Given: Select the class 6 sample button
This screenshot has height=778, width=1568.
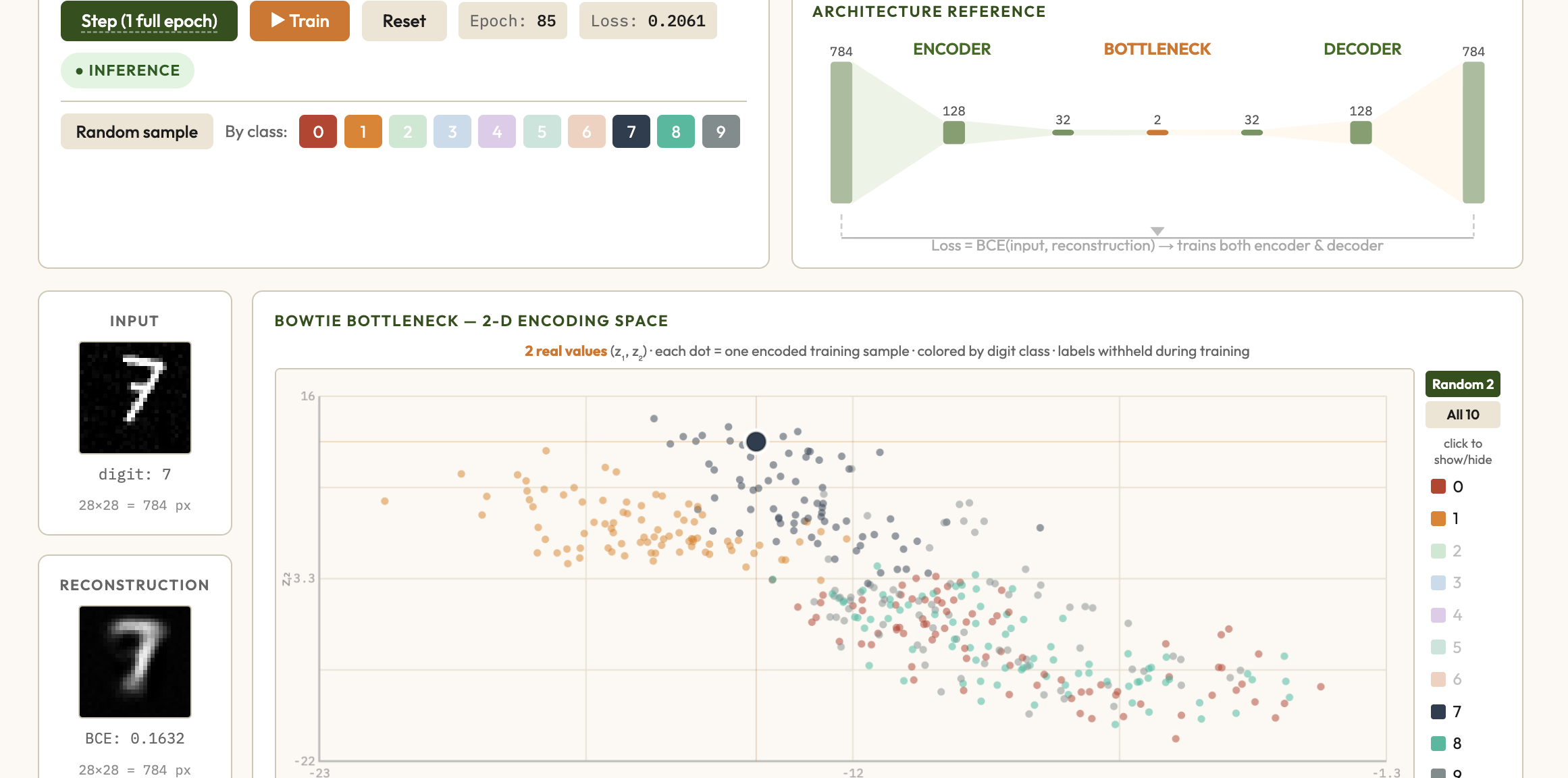Looking at the screenshot, I should pos(585,131).
